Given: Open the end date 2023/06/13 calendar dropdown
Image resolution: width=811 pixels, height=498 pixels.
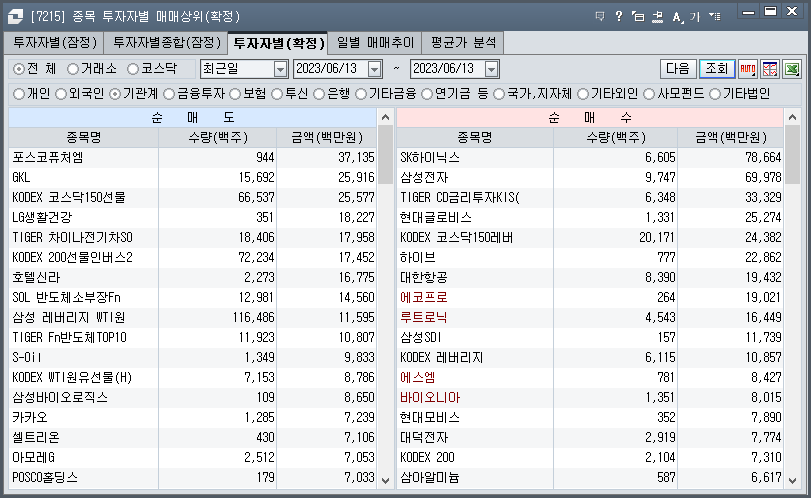Looking at the screenshot, I should (x=491, y=69).
